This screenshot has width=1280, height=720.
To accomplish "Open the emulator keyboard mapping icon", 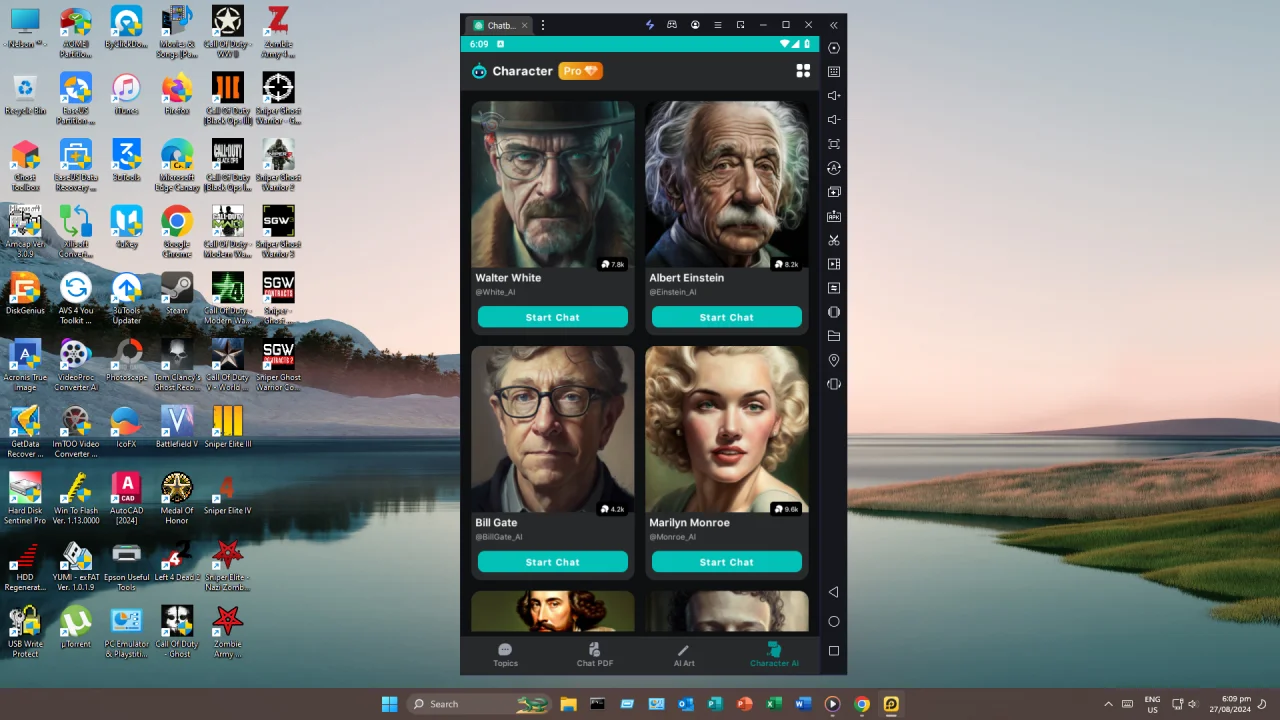I will pyautogui.click(x=834, y=72).
